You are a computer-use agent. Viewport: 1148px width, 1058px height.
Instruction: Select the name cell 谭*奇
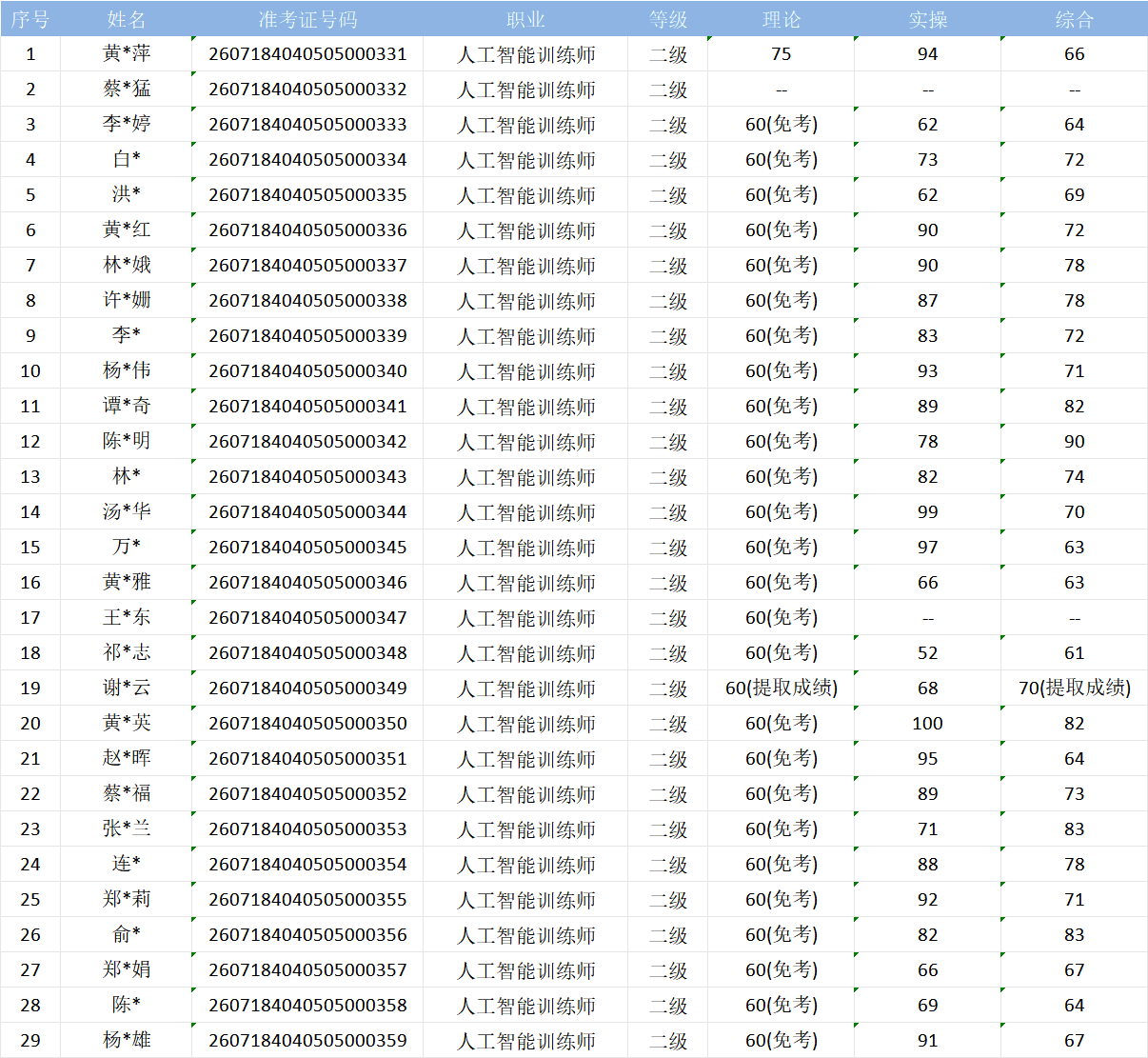tap(127, 406)
